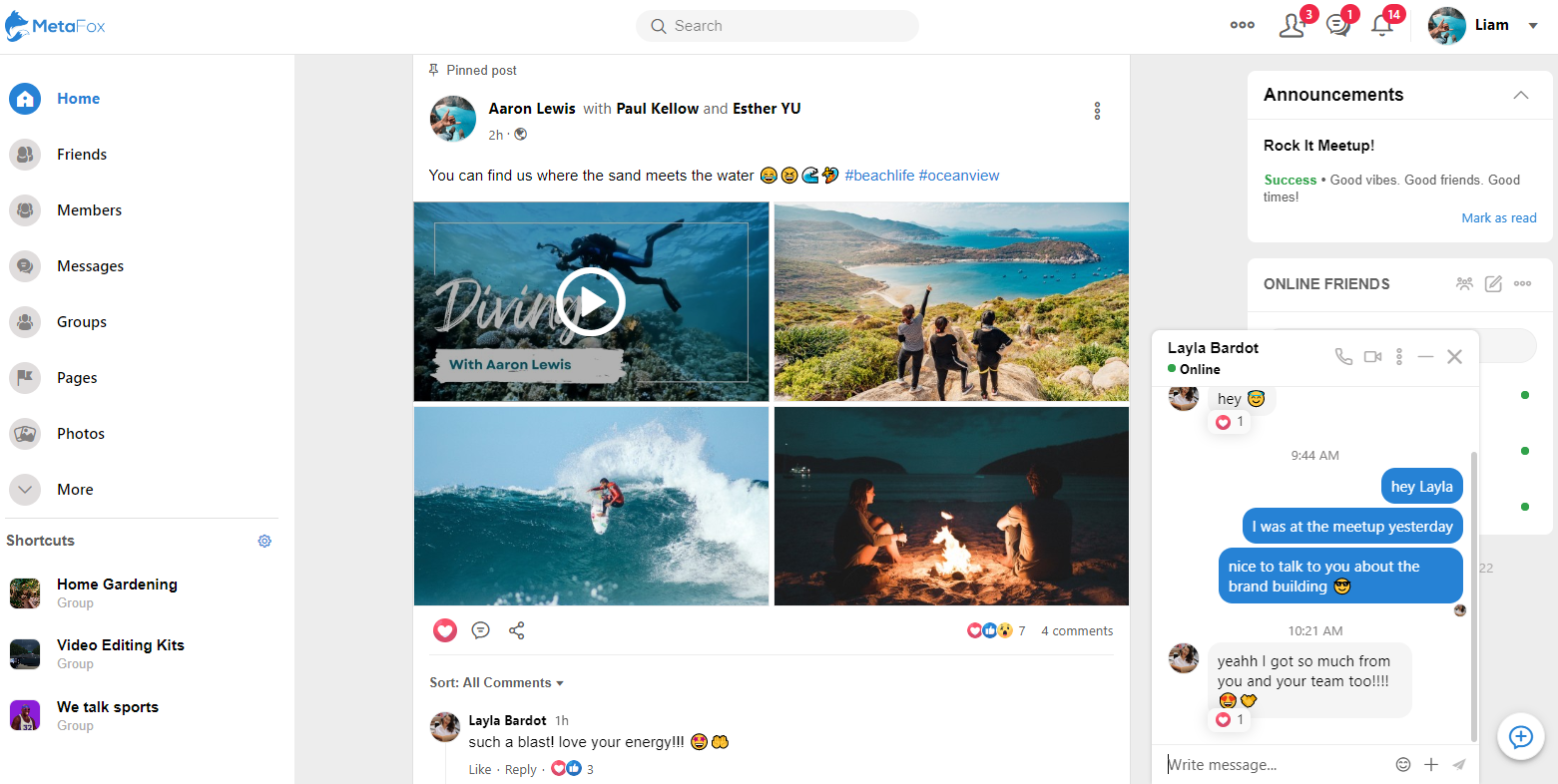Open the Notifications bell icon
The width and height of the screenshot is (1558, 784).
[x=1382, y=25]
